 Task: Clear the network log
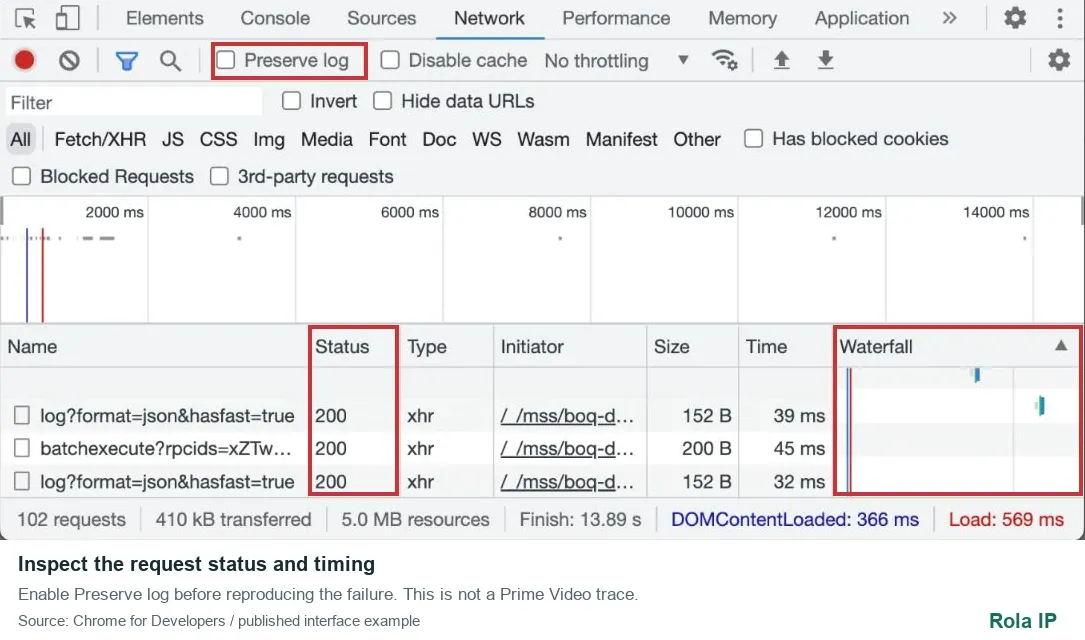click(69, 61)
